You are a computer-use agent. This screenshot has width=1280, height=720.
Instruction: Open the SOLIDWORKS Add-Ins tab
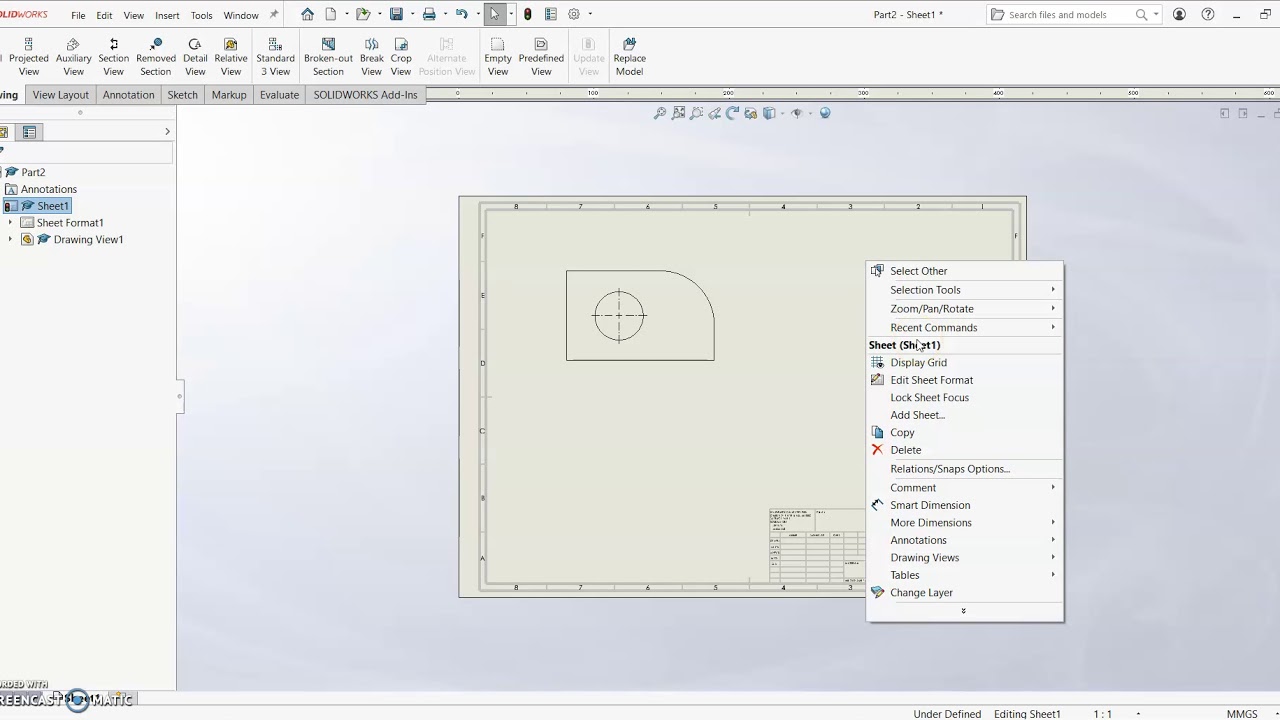coord(365,95)
